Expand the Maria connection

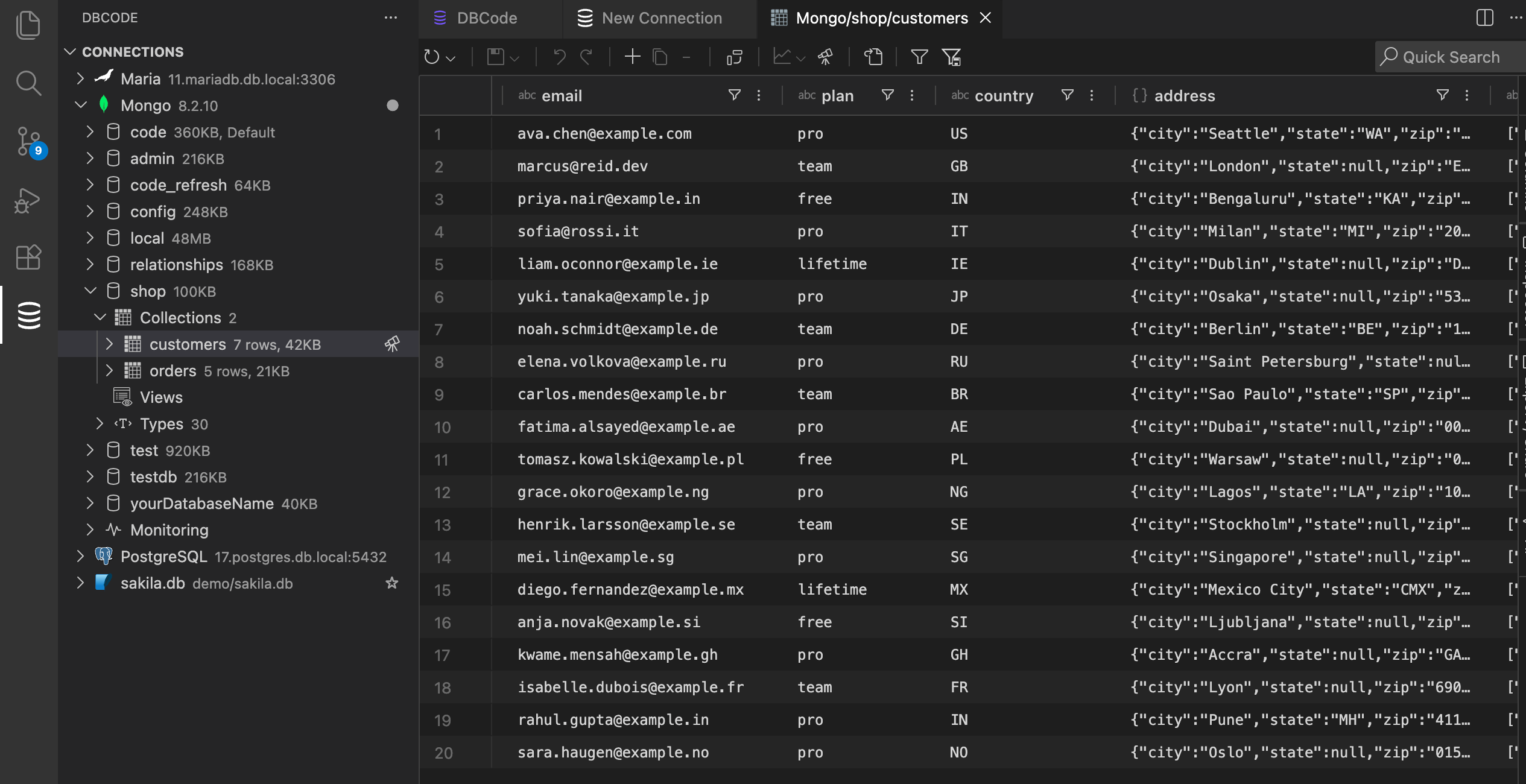(80, 78)
